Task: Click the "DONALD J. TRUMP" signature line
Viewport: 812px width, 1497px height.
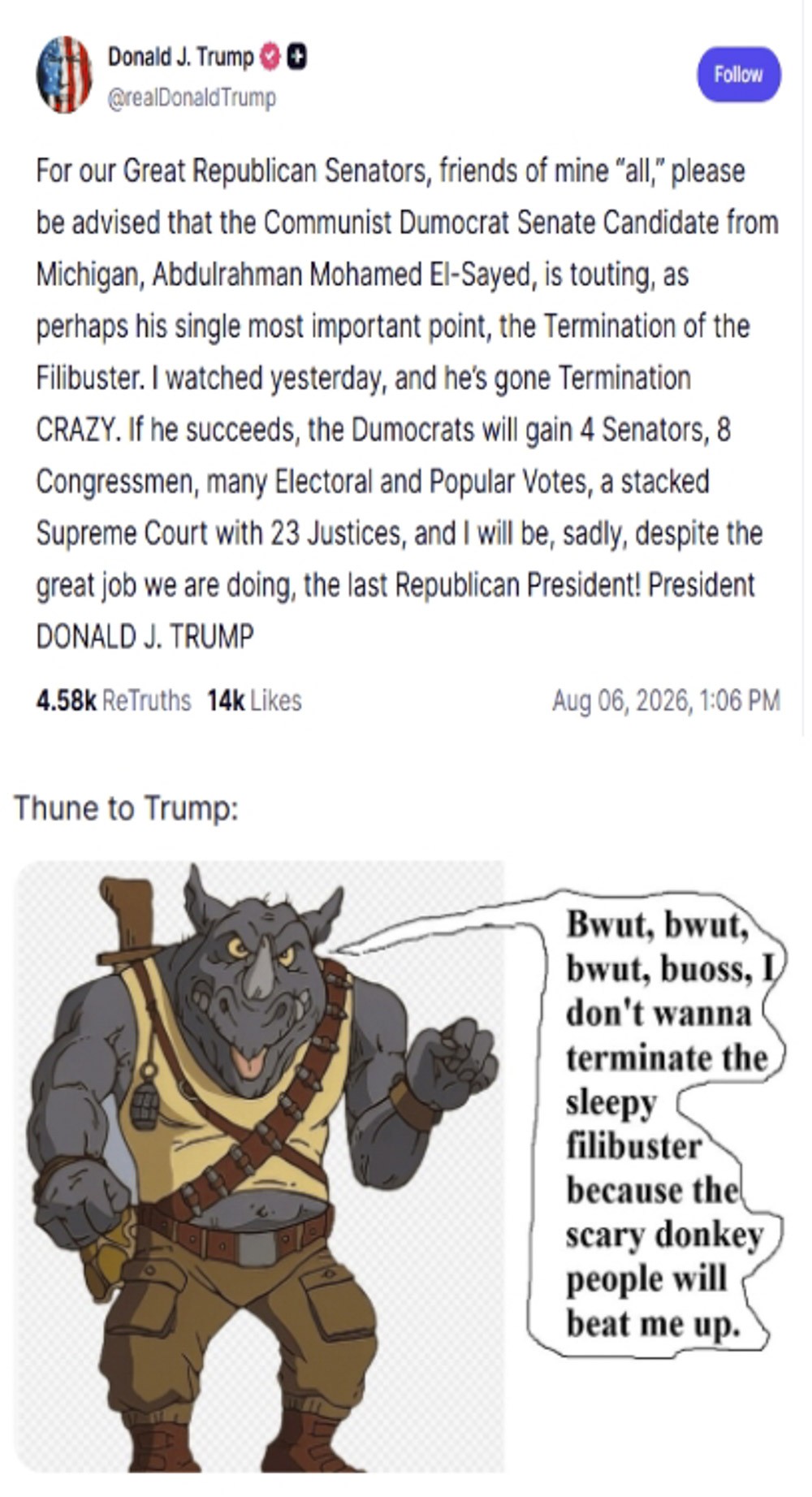Action: 145,637
